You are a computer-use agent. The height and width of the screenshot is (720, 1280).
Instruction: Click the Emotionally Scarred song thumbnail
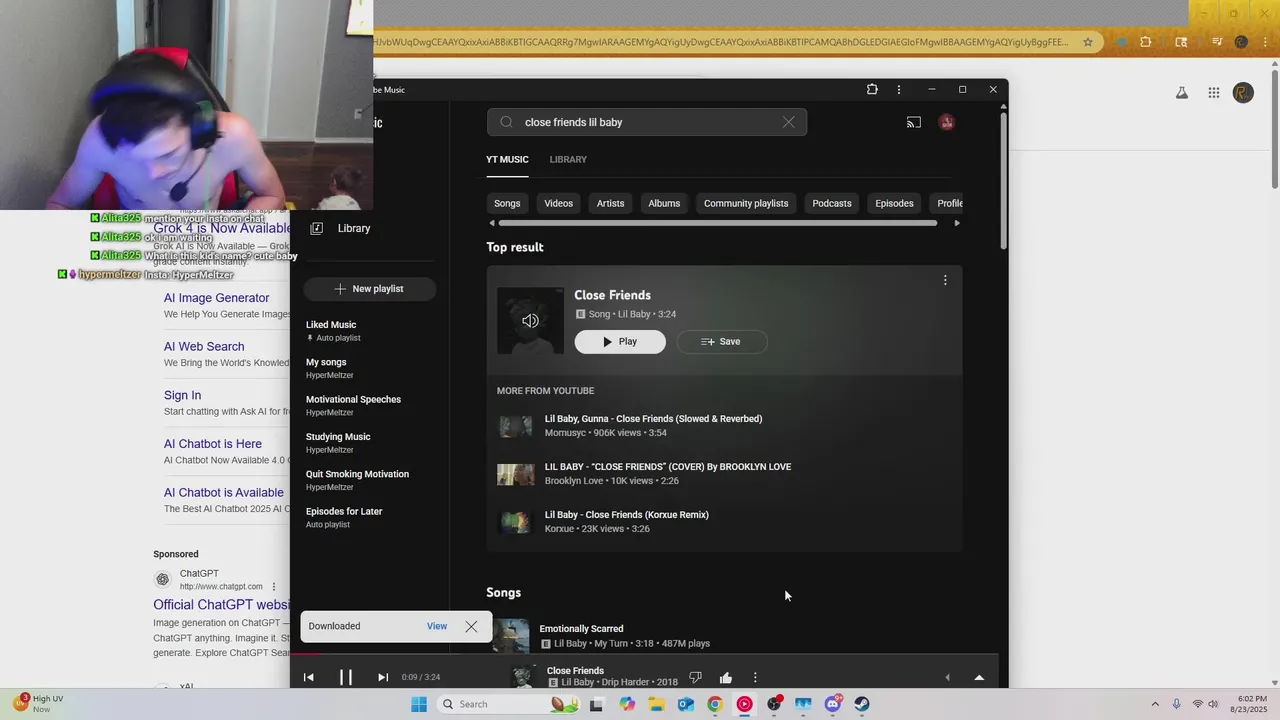tap(511, 636)
